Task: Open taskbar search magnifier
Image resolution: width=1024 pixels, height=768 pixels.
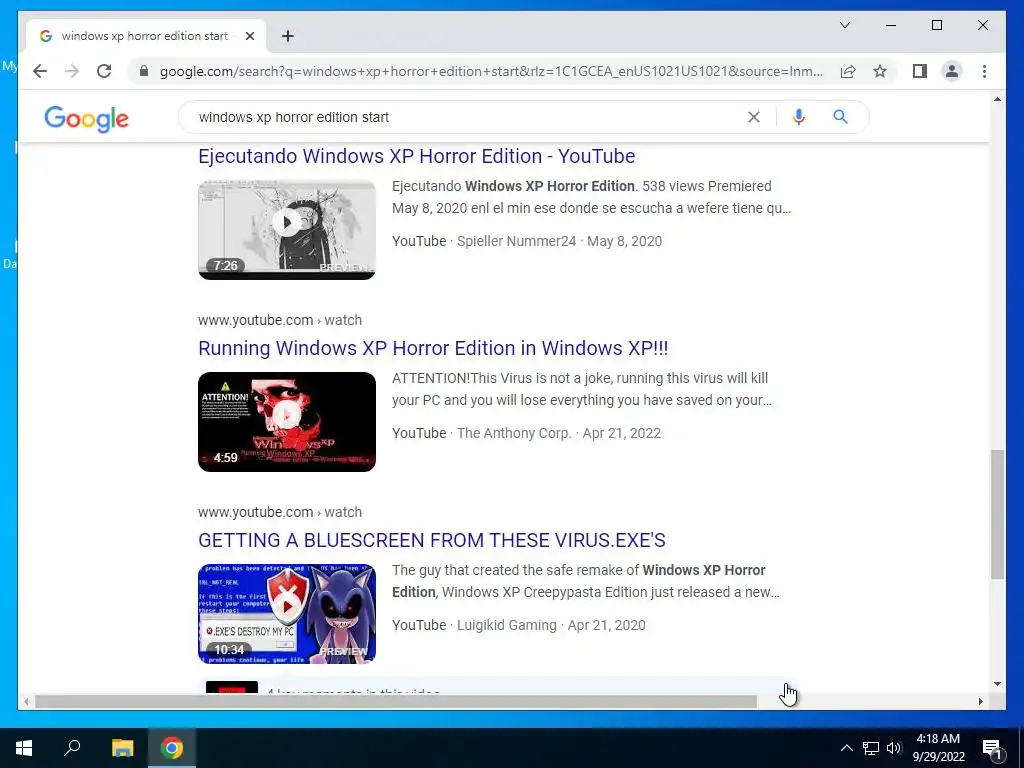Action: pos(72,748)
